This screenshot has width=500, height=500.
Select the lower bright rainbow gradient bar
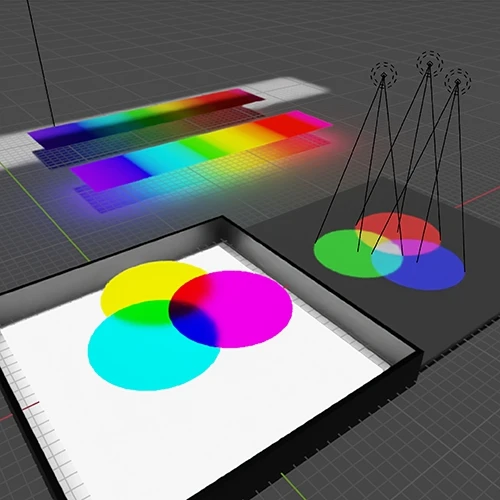(x=201, y=151)
